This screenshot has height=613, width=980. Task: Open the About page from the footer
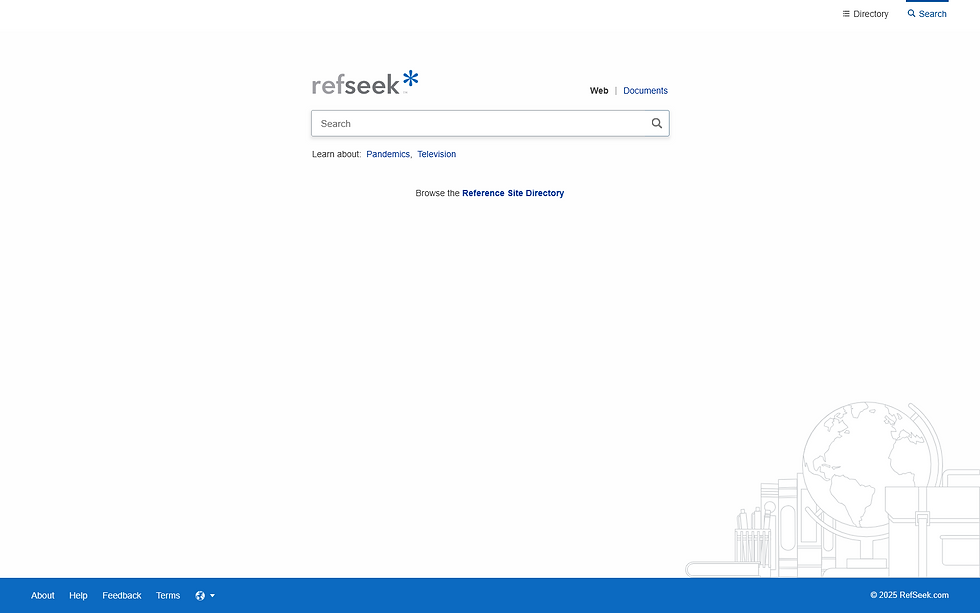pyautogui.click(x=42, y=595)
